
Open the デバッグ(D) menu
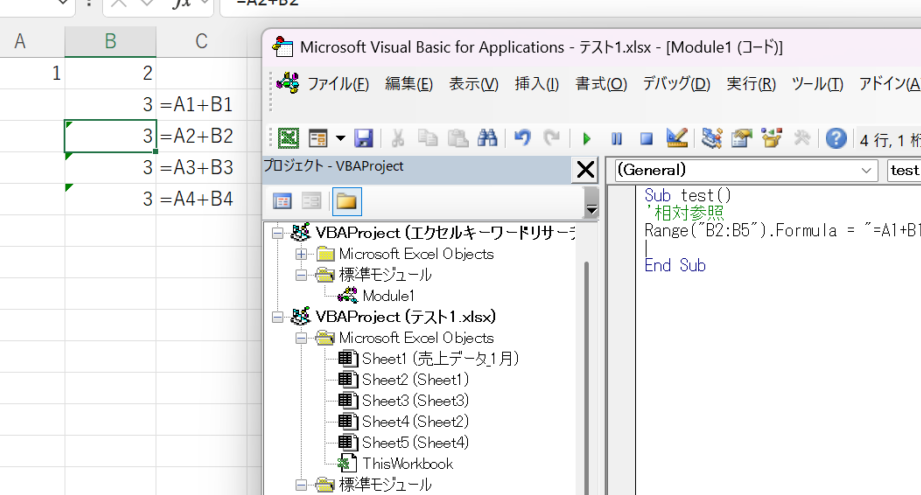tap(676, 84)
